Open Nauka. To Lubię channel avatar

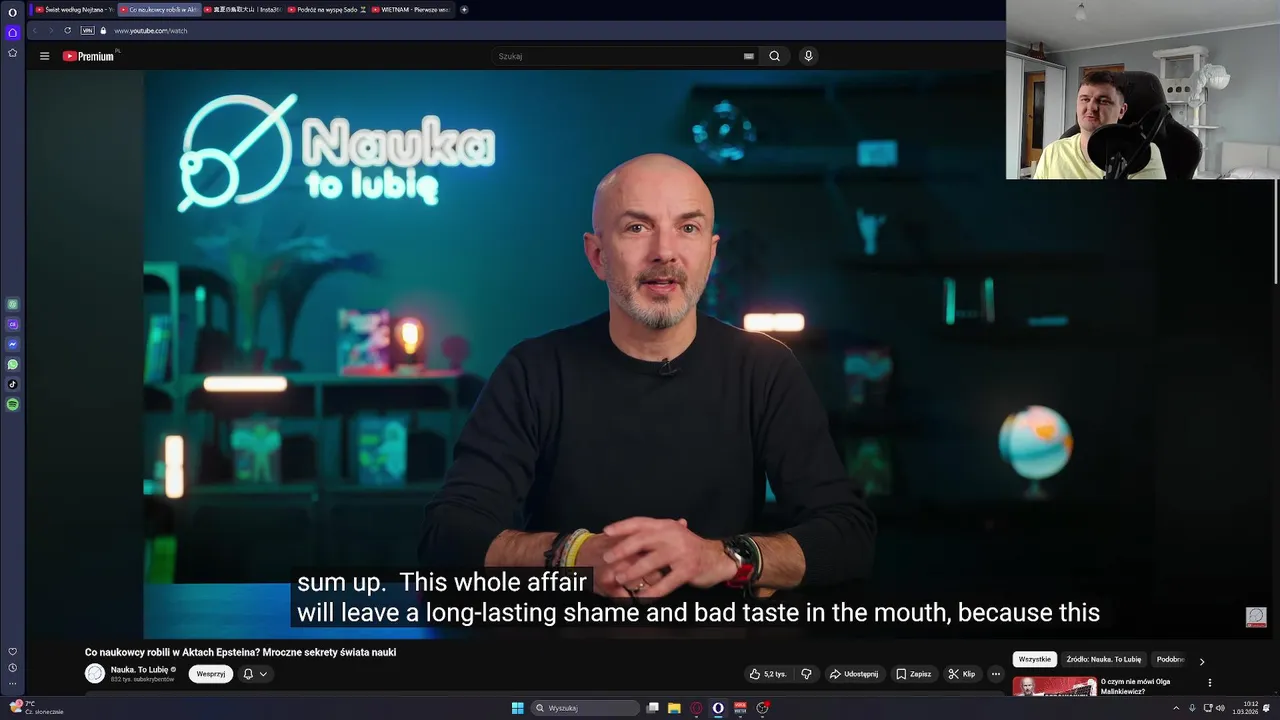(95, 674)
